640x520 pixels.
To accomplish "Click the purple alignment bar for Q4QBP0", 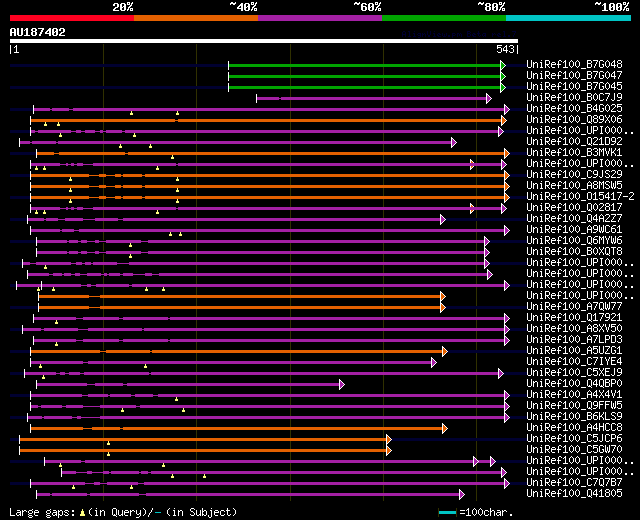I will pyautogui.click(x=188, y=384).
